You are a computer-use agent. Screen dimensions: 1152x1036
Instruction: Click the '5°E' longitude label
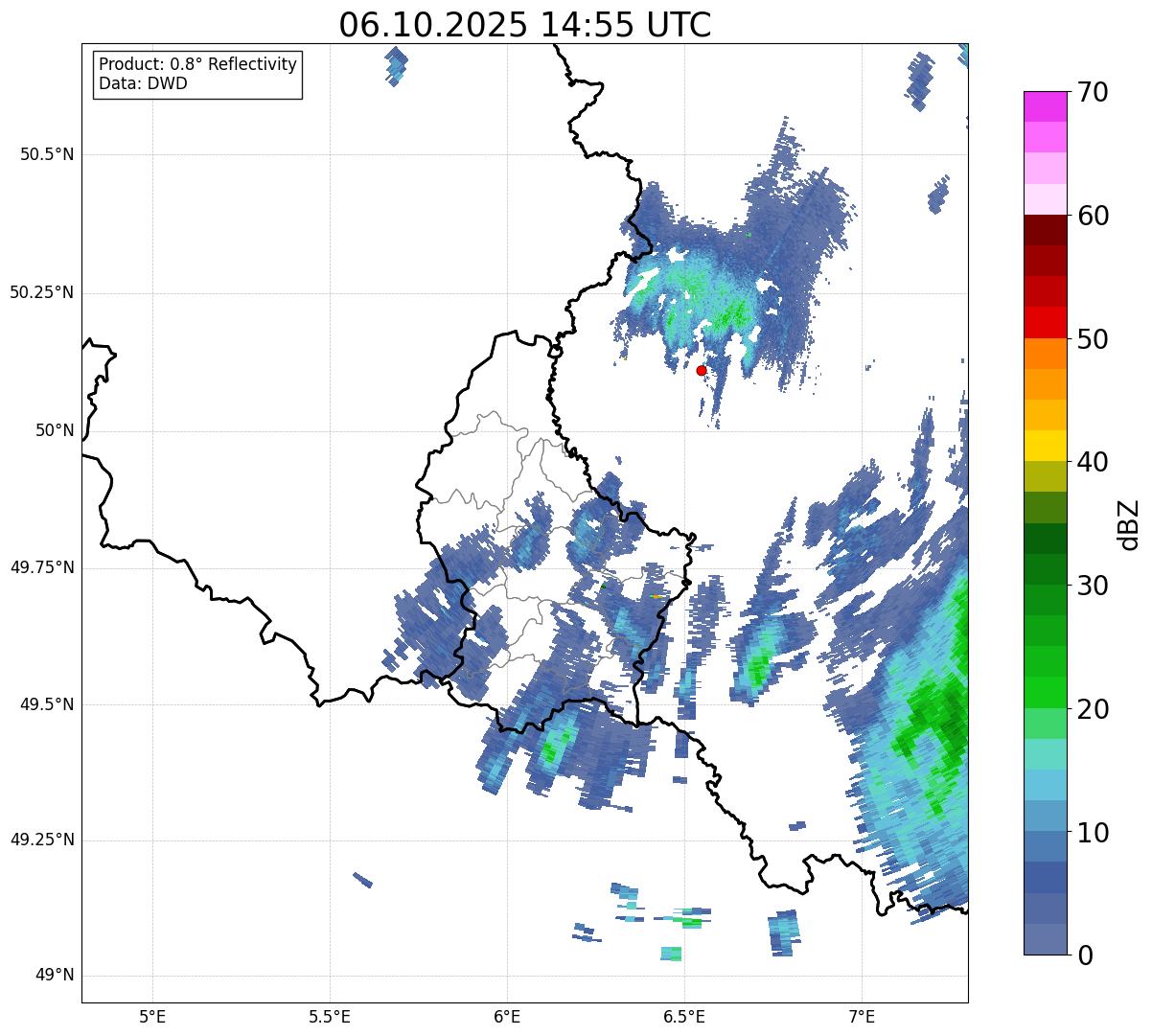pyautogui.click(x=152, y=1016)
